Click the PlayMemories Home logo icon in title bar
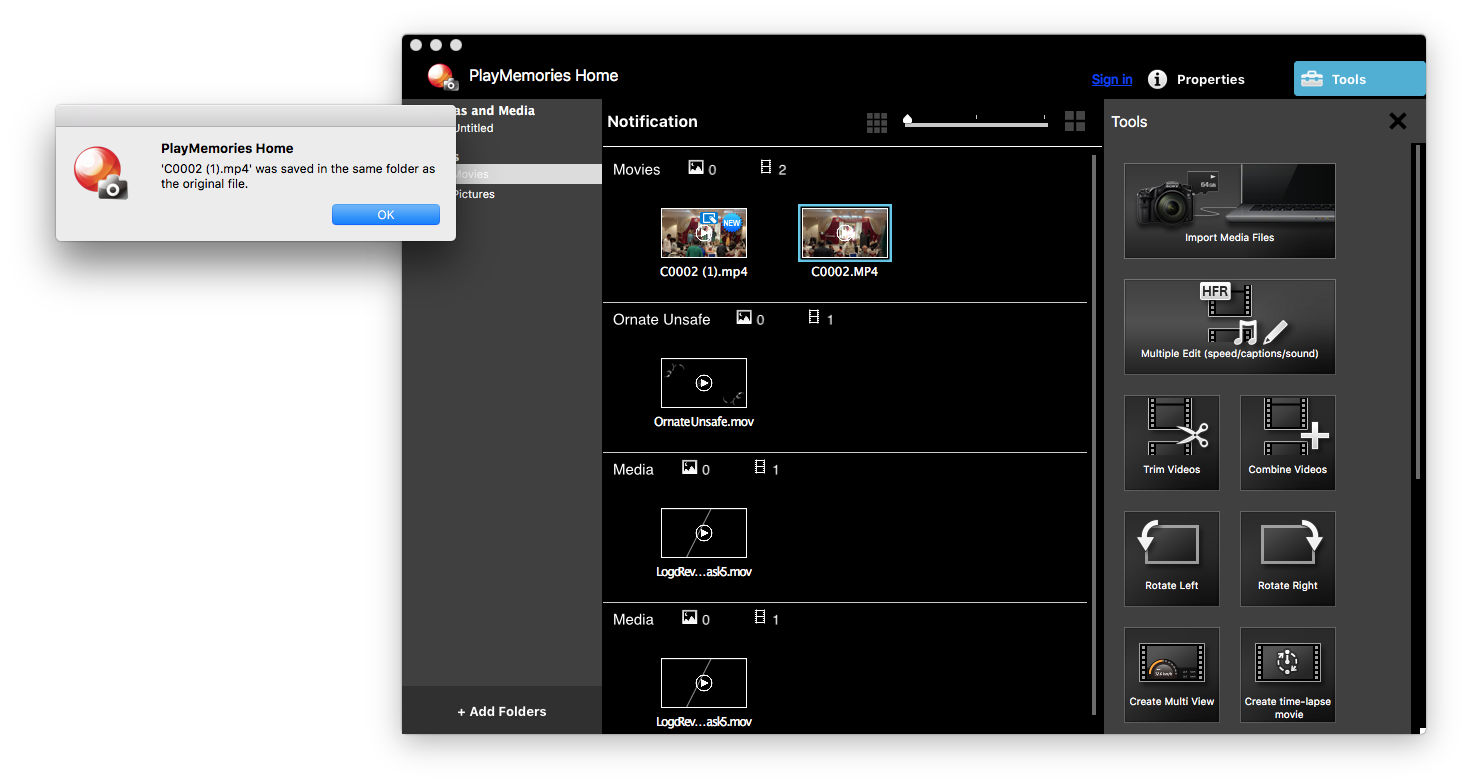 coord(443,77)
